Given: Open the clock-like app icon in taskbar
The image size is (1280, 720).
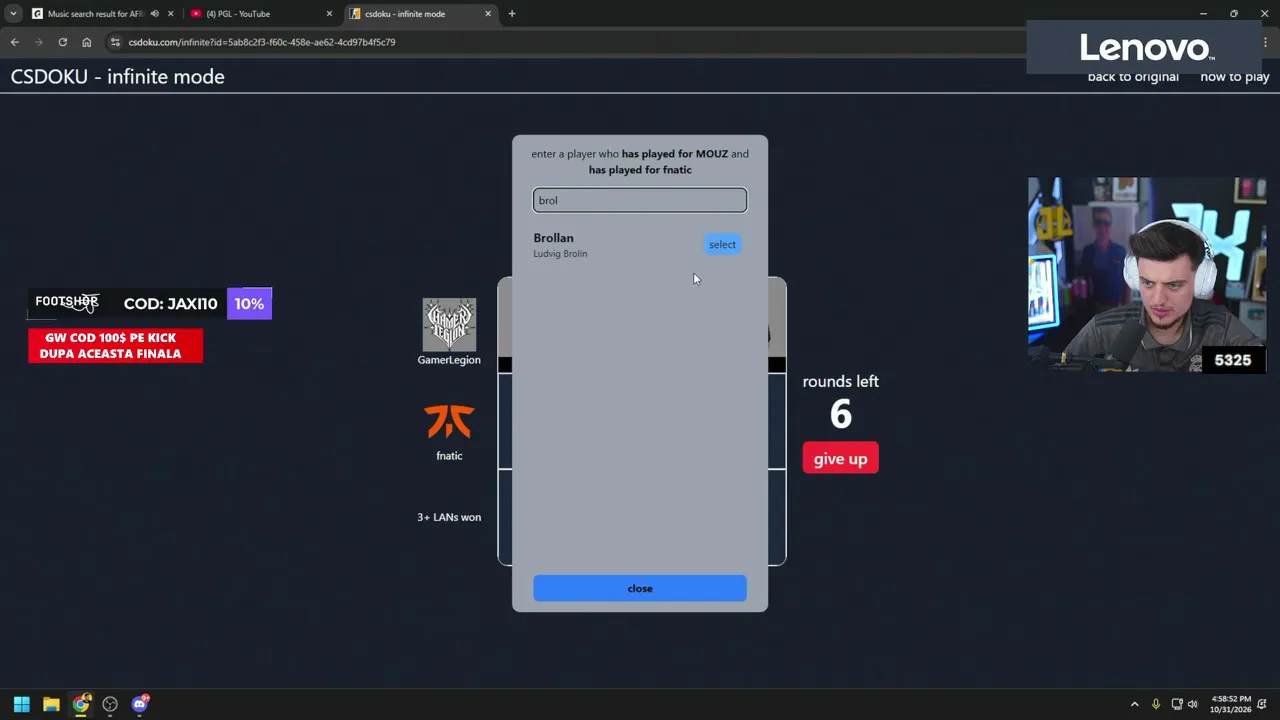Looking at the screenshot, I should (110, 704).
